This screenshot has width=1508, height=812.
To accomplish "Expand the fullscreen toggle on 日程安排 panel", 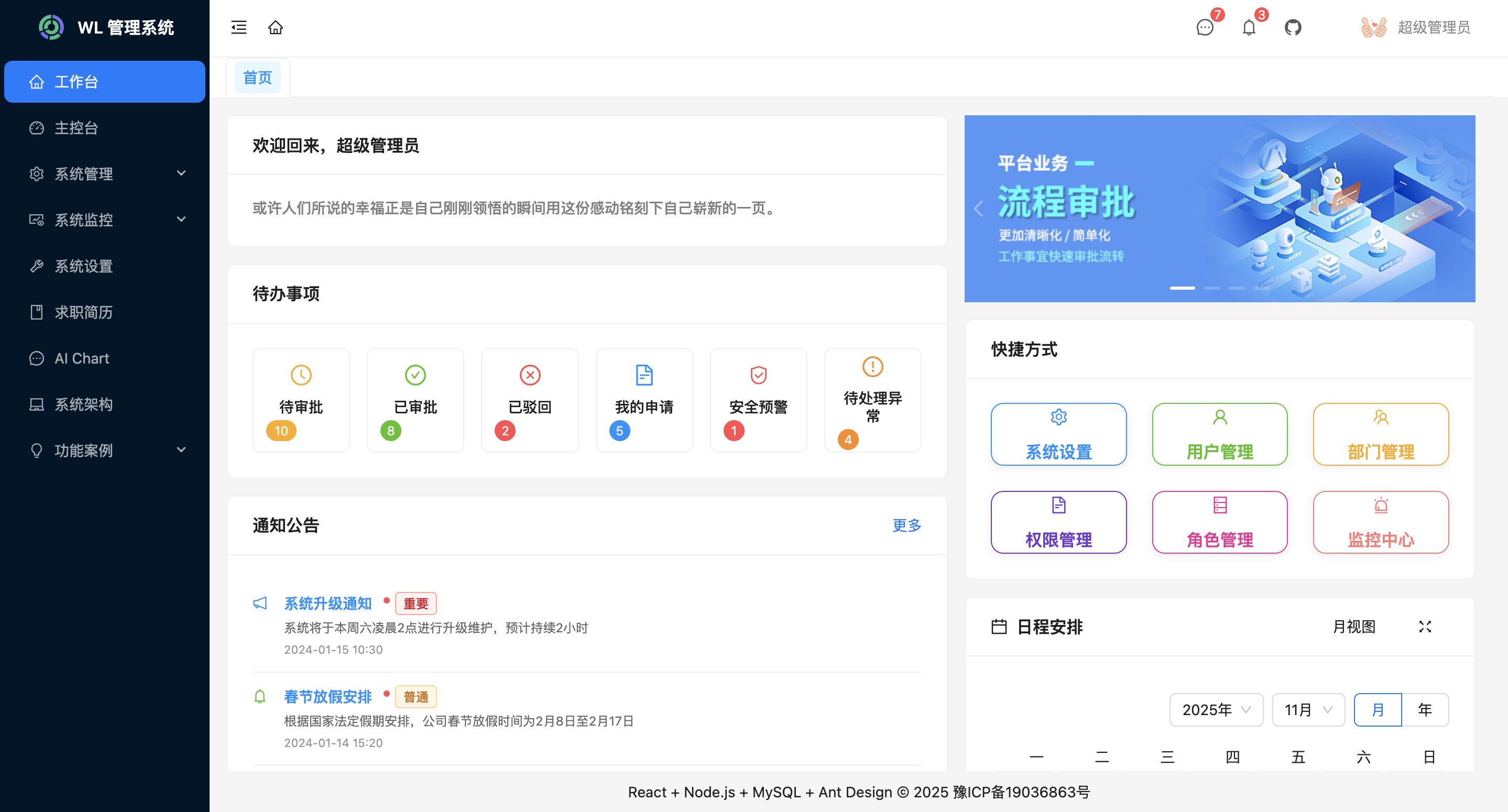I will coord(1426,627).
